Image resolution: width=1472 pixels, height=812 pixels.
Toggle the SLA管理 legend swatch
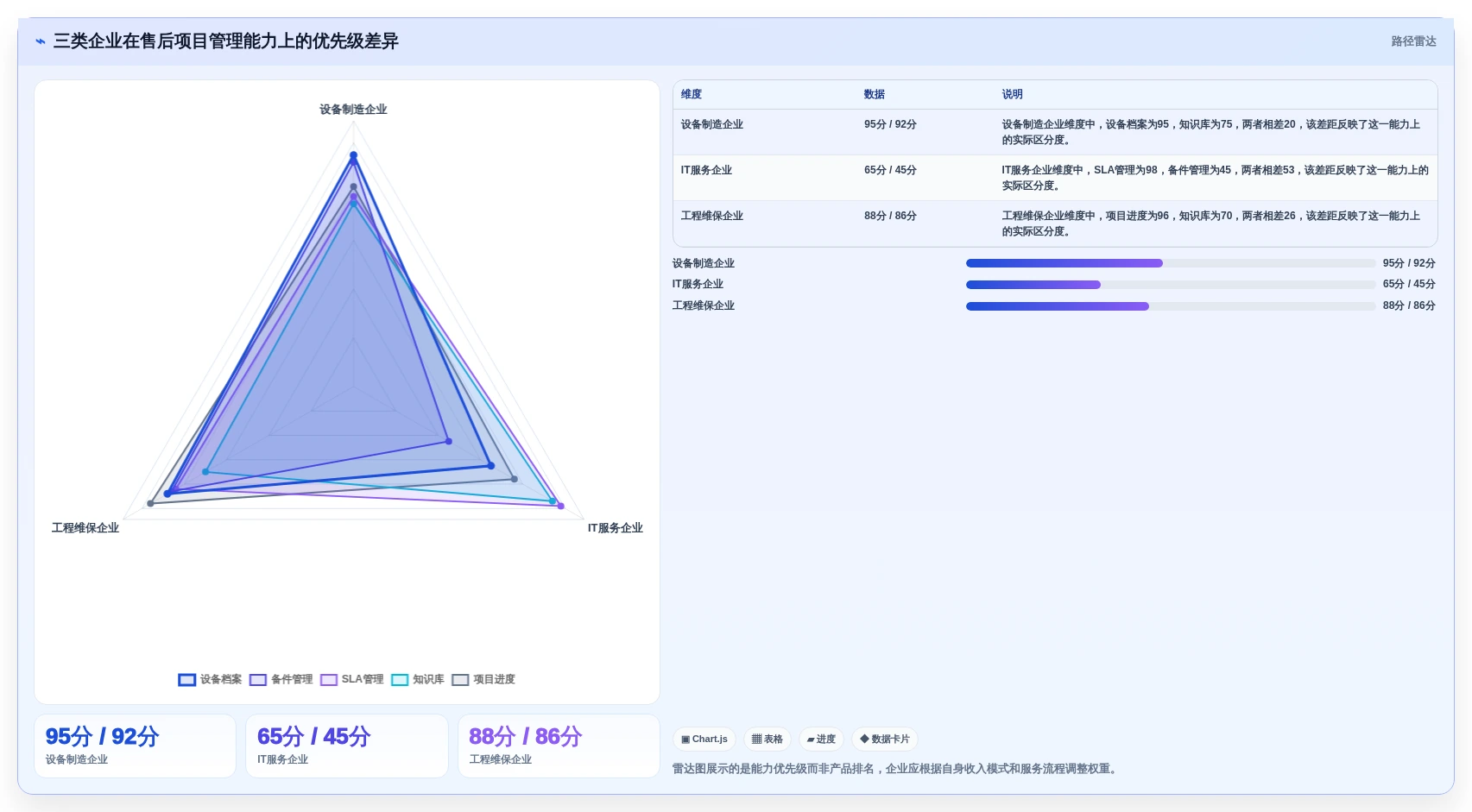click(x=329, y=680)
